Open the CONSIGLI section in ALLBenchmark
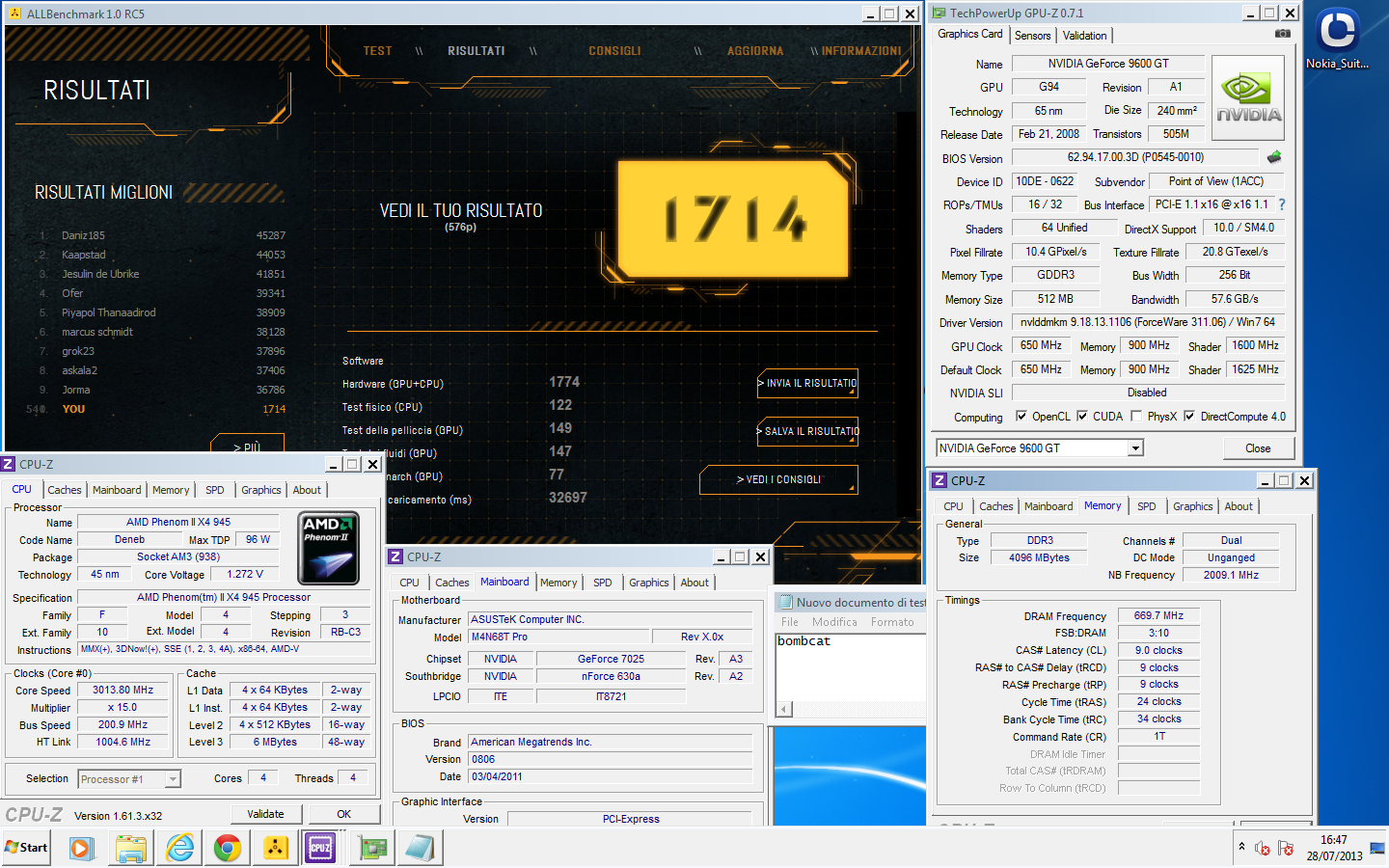The width and height of the screenshot is (1389, 868). (614, 51)
